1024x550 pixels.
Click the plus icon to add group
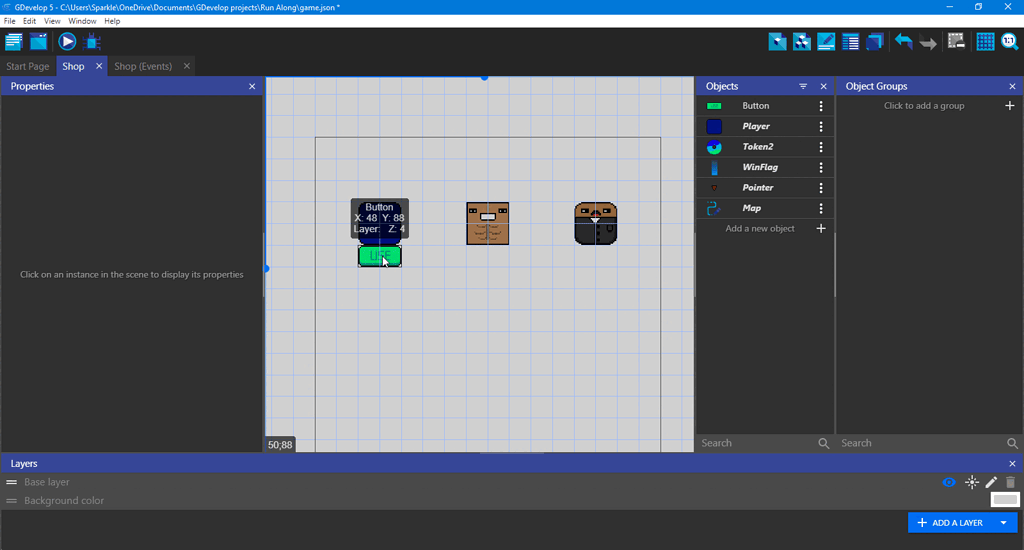1010,106
